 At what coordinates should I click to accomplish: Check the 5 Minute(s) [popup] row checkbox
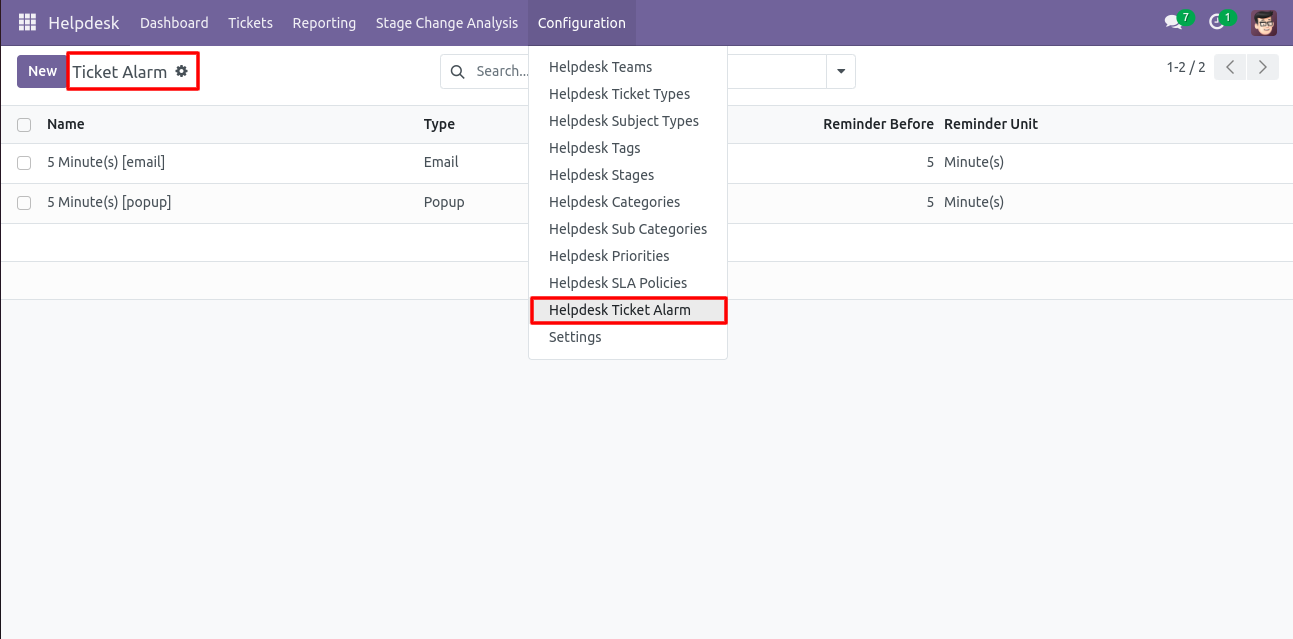(x=24, y=203)
